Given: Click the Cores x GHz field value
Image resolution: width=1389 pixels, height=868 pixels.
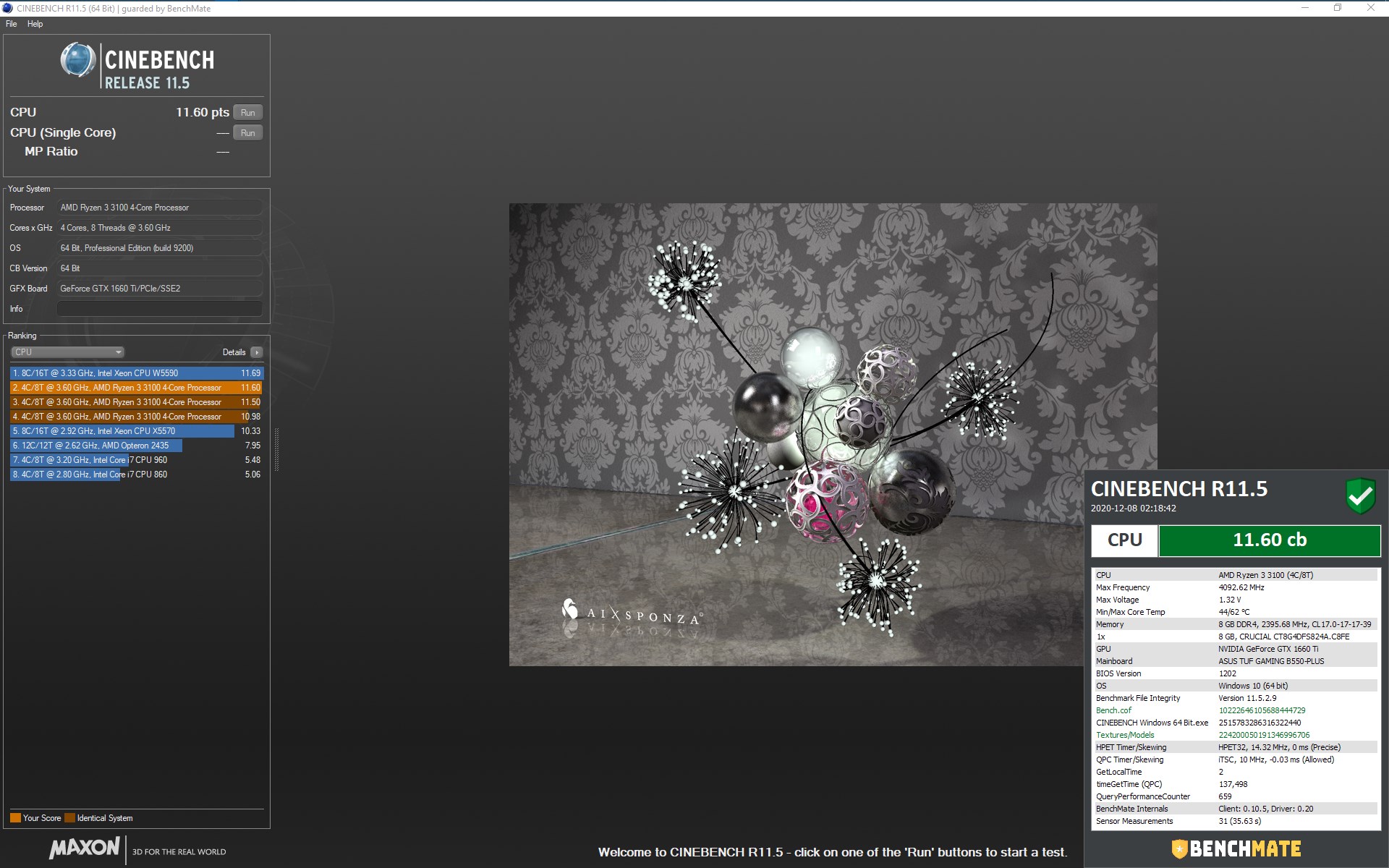Looking at the screenshot, I should (159, 228).
